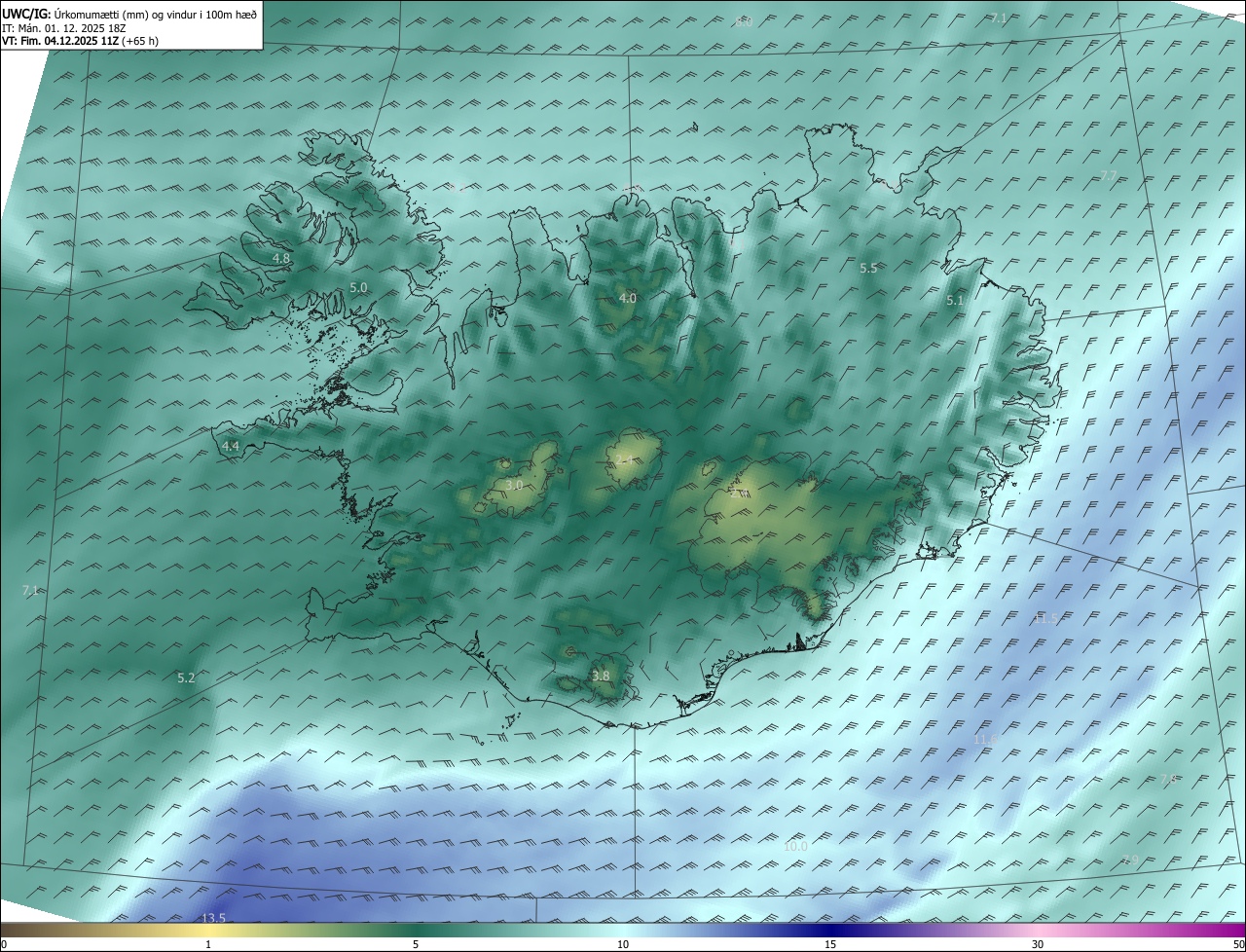Select the 8.0 value along the top edge

[x=744, y=21]
